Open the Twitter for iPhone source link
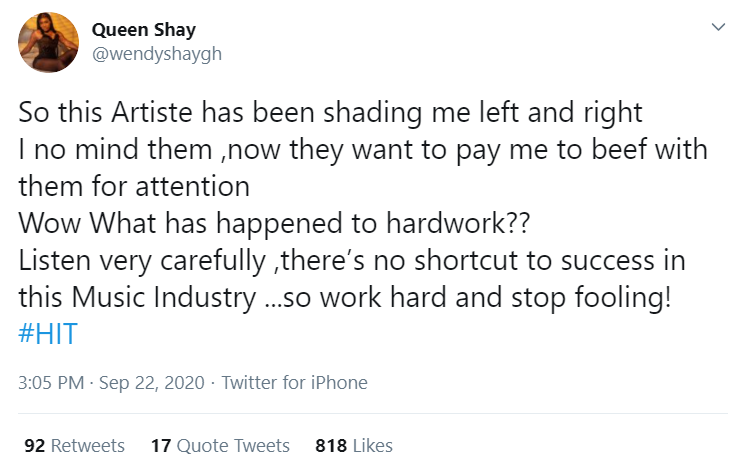This screenshot has height=469, width=747. [294, 382]
